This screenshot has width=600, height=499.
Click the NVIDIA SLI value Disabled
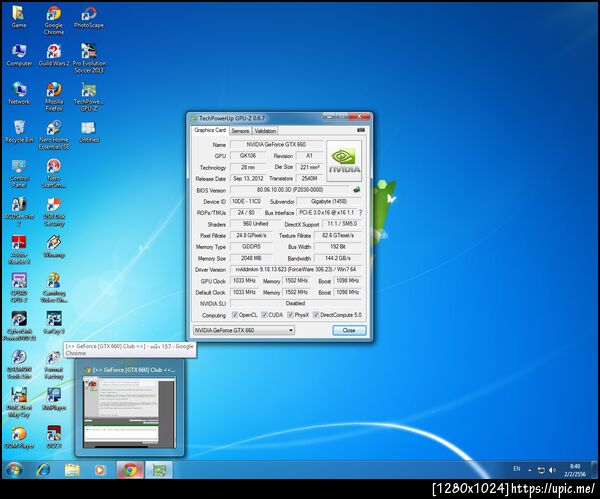coord(296,303)
